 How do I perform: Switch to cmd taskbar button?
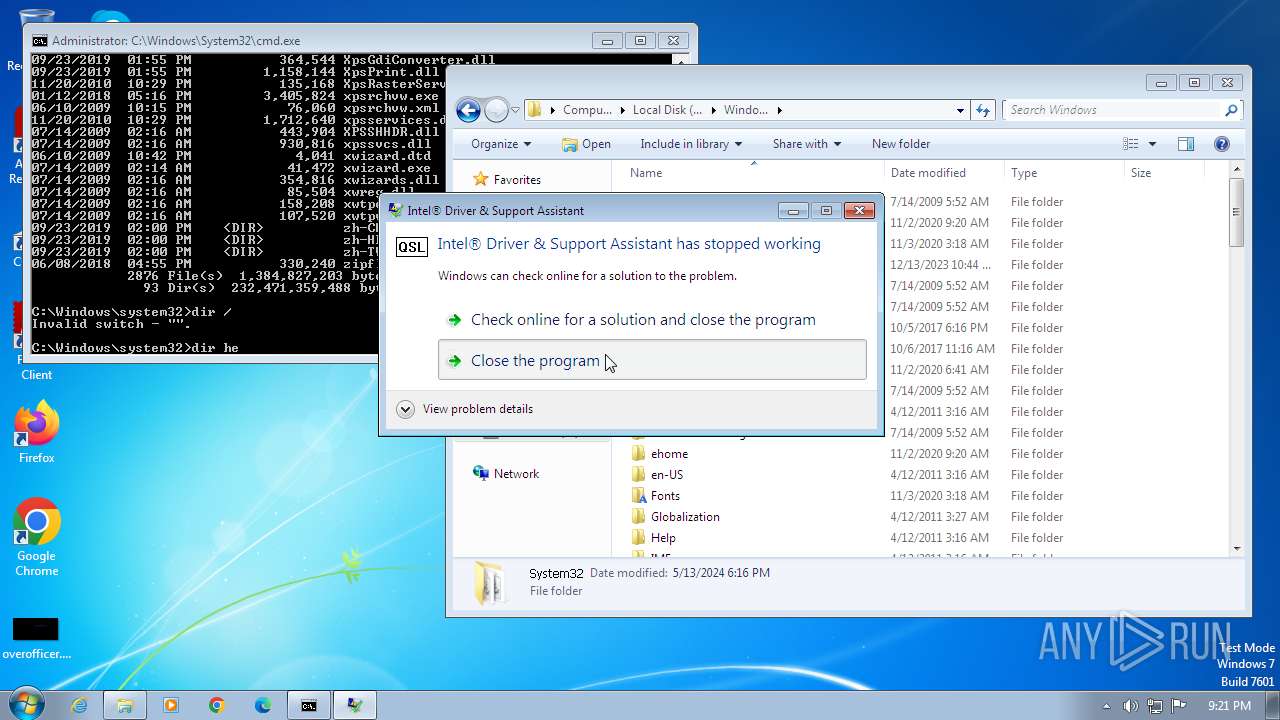point(309,705)
